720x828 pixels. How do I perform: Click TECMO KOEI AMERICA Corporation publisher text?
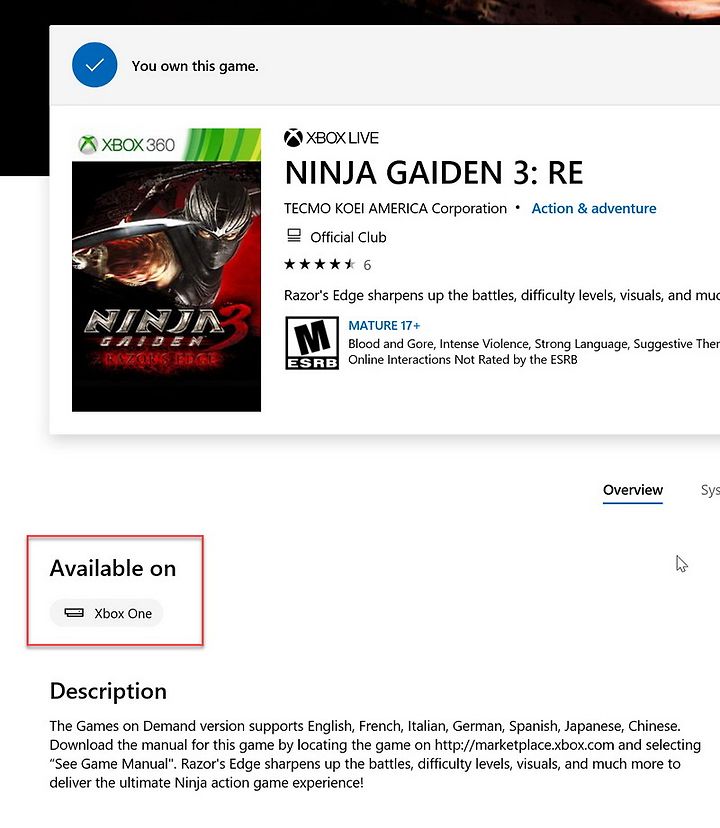(395, 208)
